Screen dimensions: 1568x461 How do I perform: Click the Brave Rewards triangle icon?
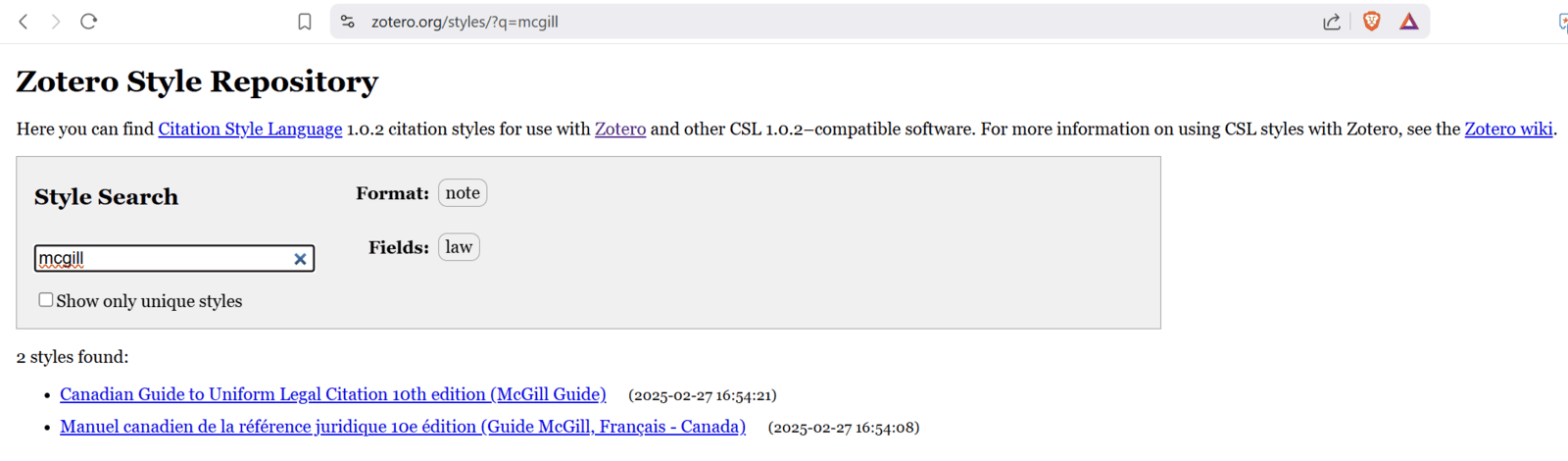point(1409,22)
